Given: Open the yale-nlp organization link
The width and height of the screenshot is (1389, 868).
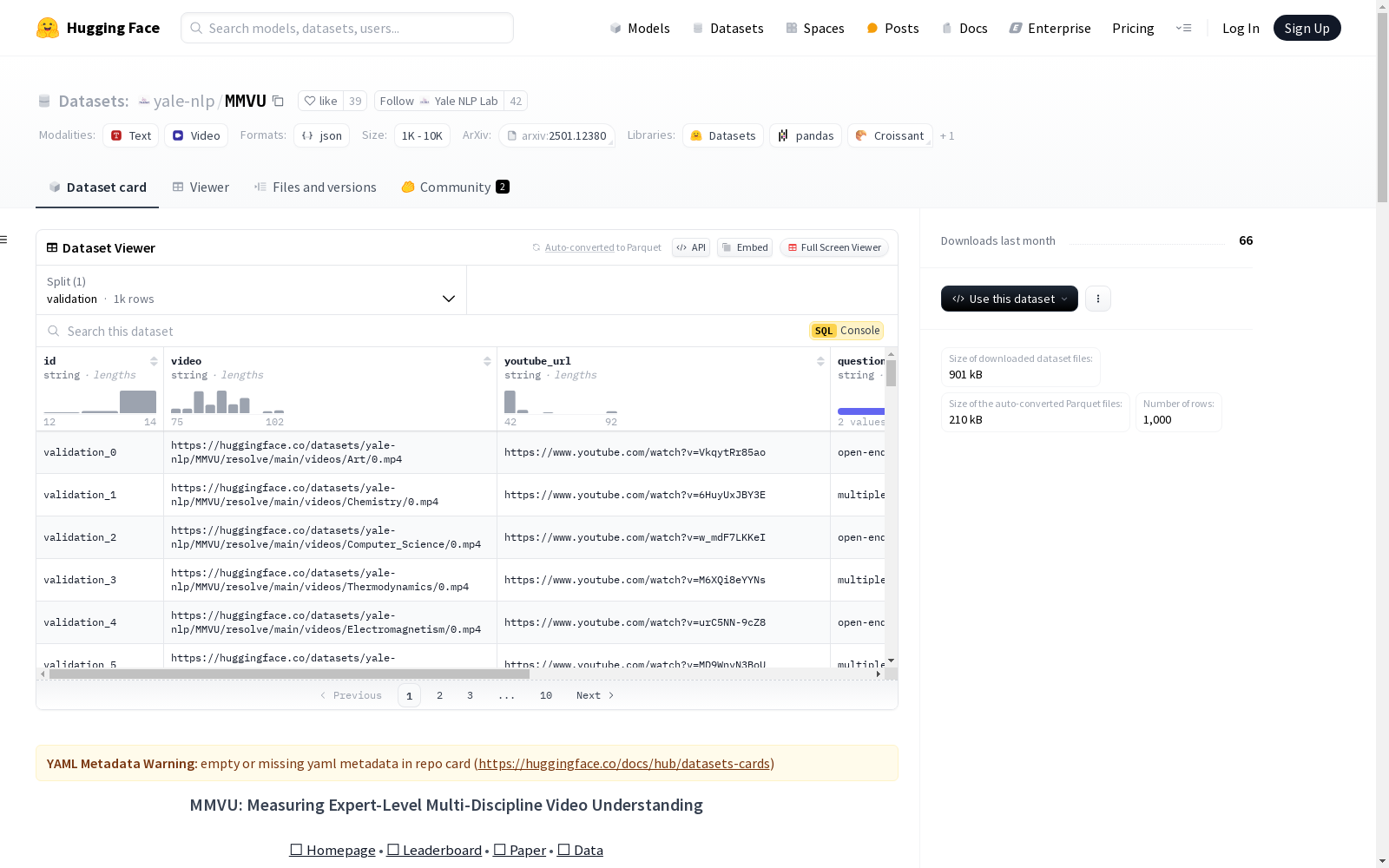Looking at the screenshot, I should coord(184,101).
